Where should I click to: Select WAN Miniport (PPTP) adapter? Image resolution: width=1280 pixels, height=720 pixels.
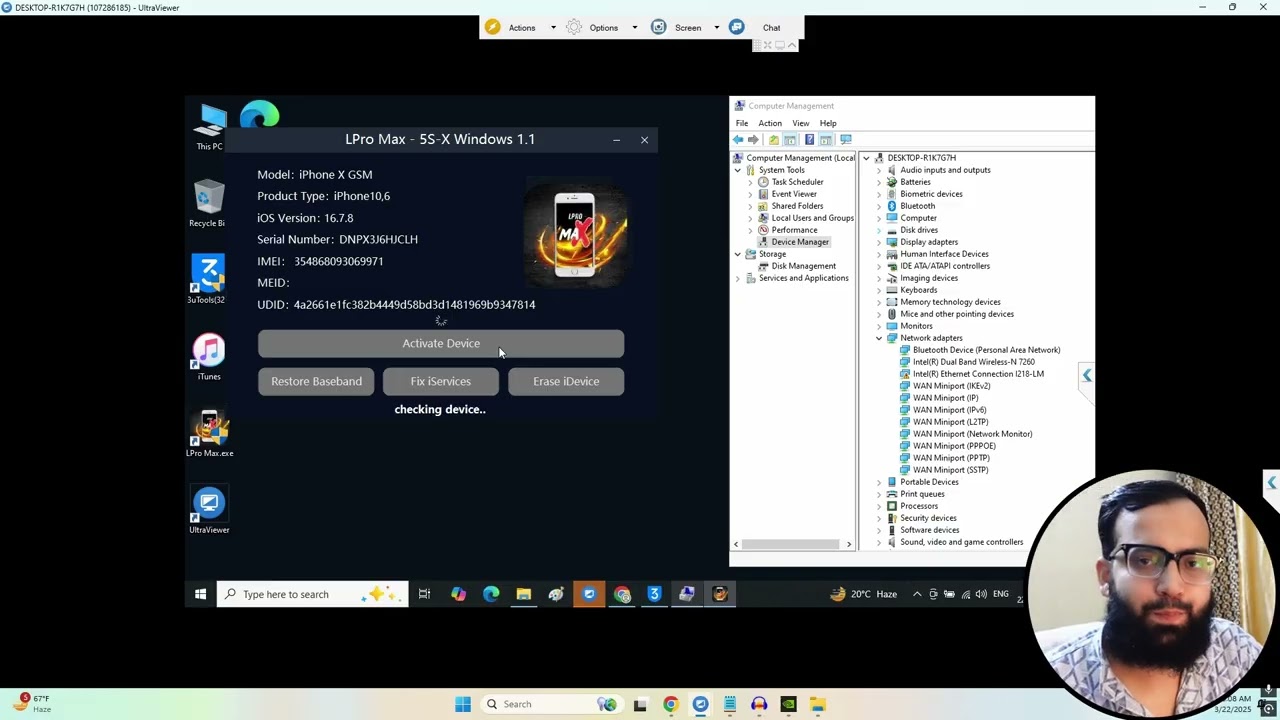pyautogui.click(x=950, y=458)
